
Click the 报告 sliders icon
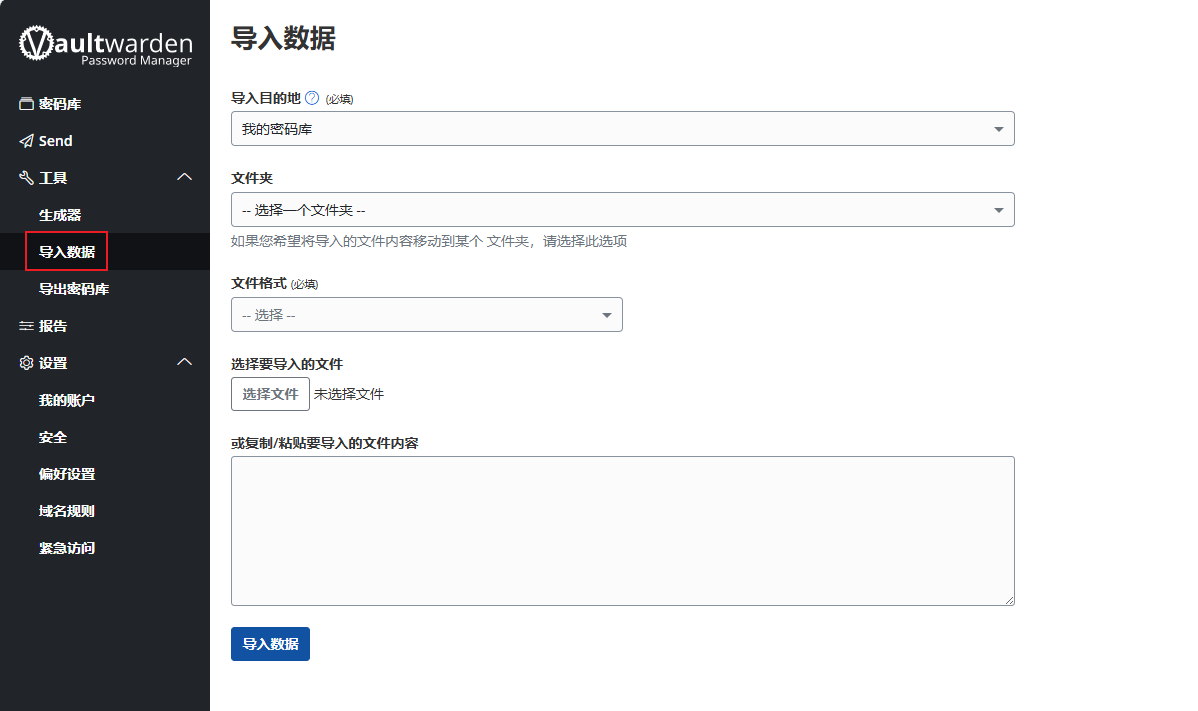pyautogui.click(x=27, y=326)
